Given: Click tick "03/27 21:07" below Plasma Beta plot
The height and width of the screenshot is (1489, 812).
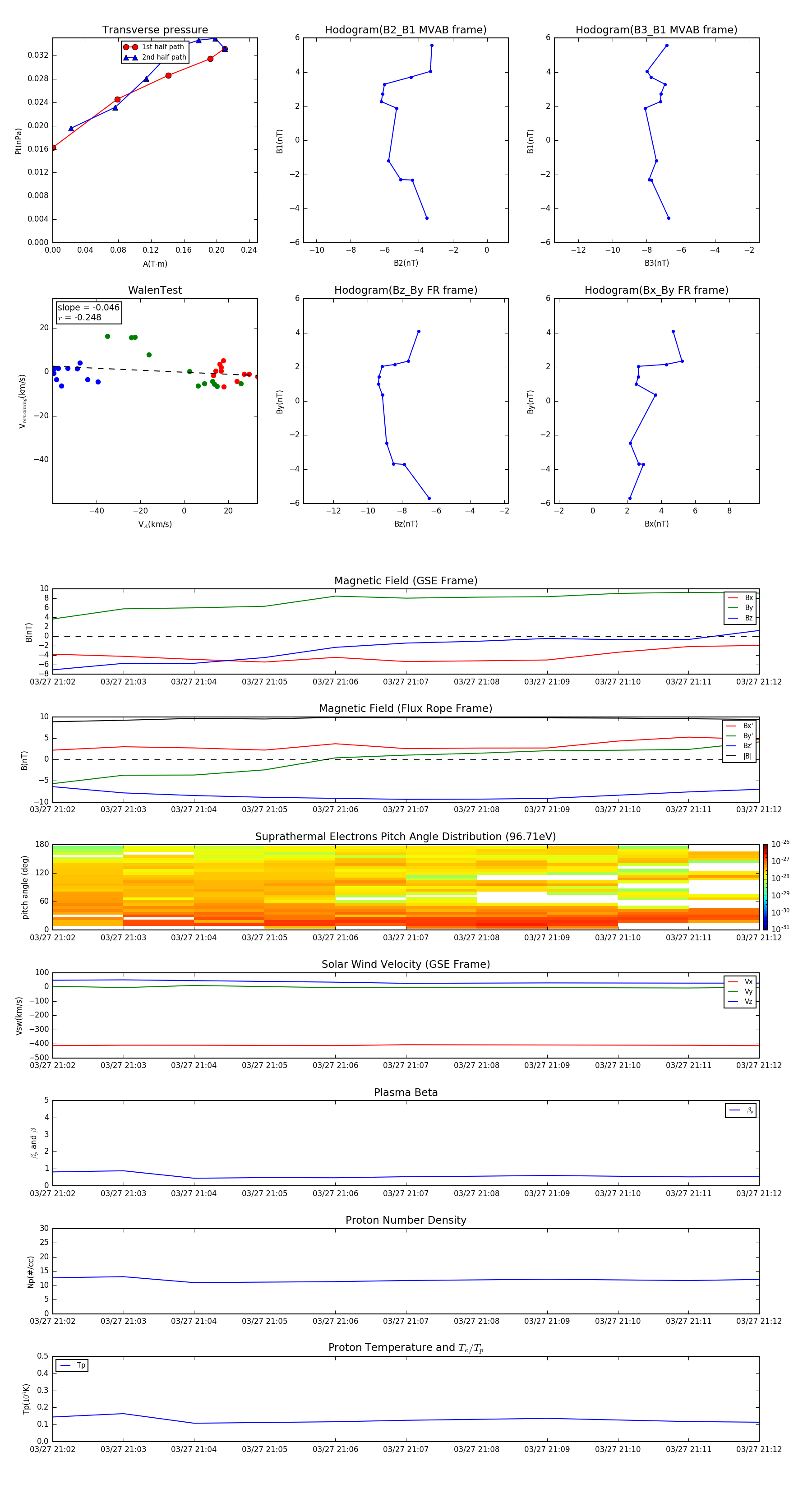Looking at the screenshot, I should point(406,1193).
